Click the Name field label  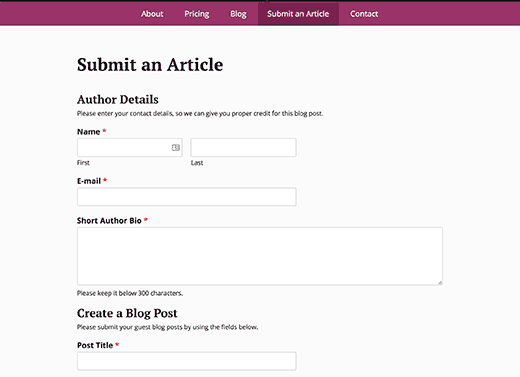click(89, 132)
